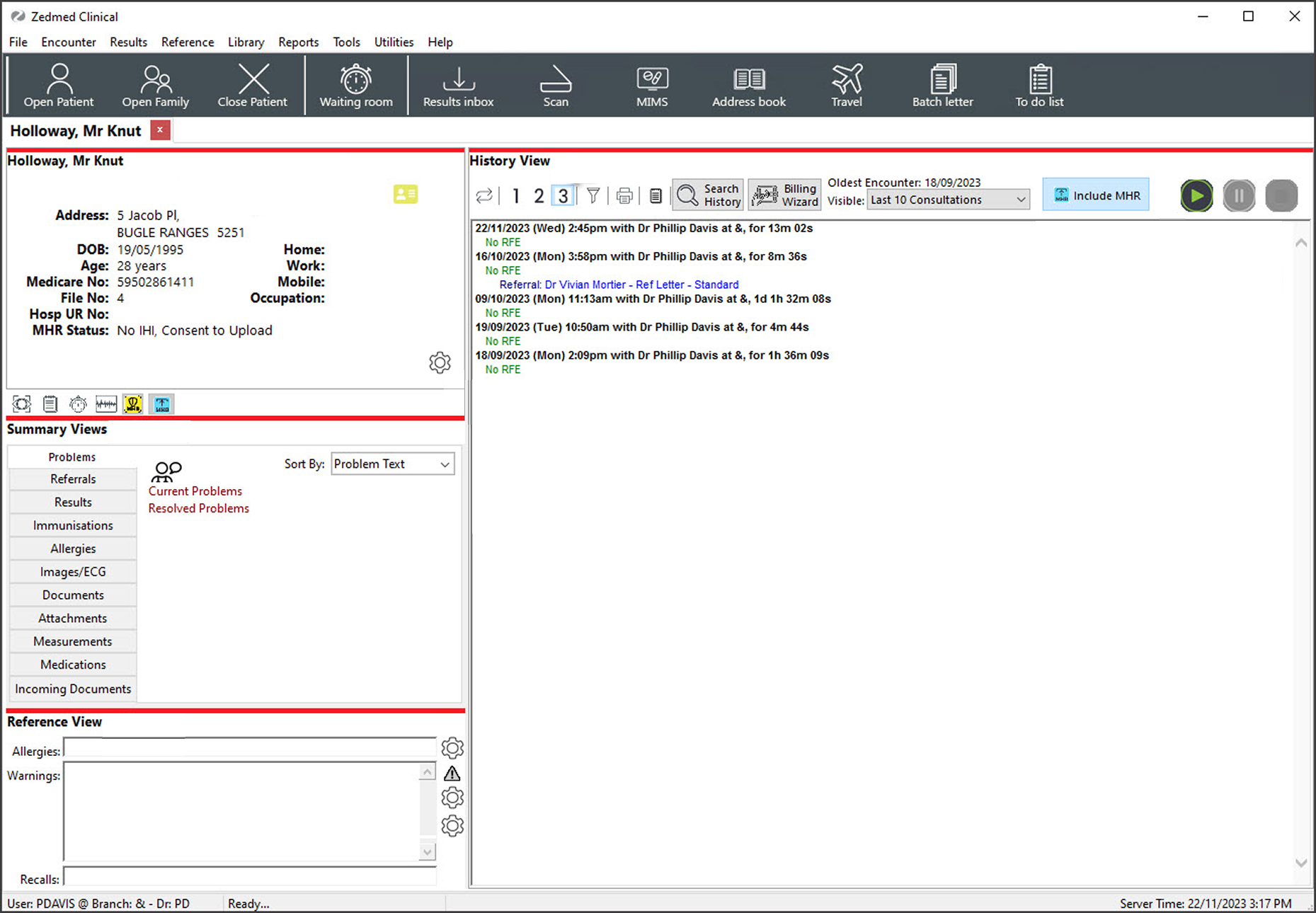The height and width of the screenshot is (913, 1316).
Task: Select the Medications summary tab
Action: (x=73, y=665)
